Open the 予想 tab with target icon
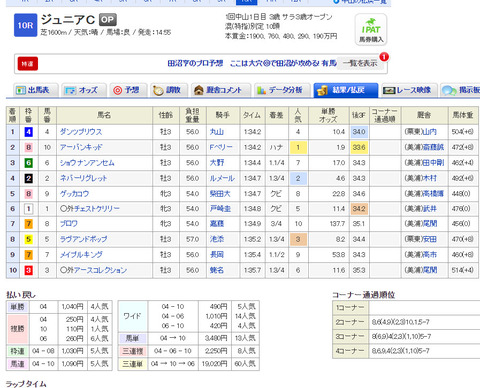 pos(128,90)
